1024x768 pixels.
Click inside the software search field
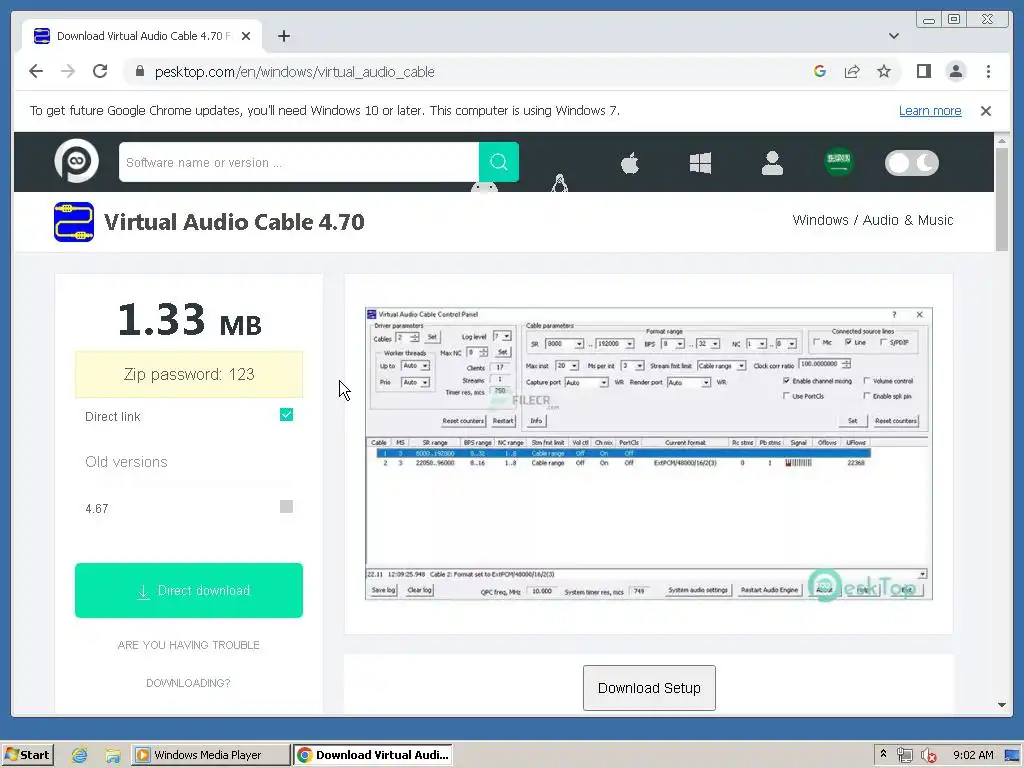pos(298,162)
